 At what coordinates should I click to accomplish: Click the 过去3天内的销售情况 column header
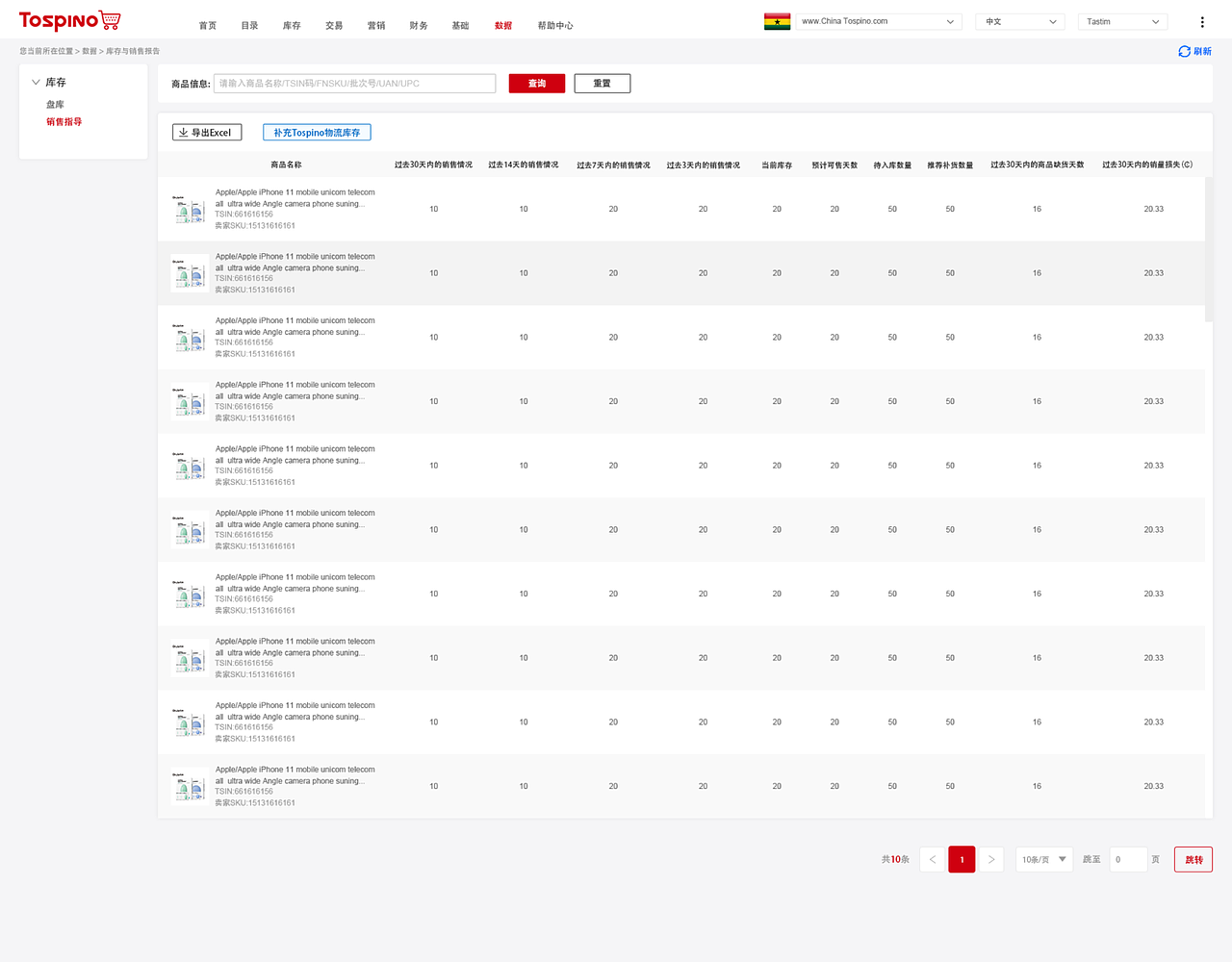[704, 165]
